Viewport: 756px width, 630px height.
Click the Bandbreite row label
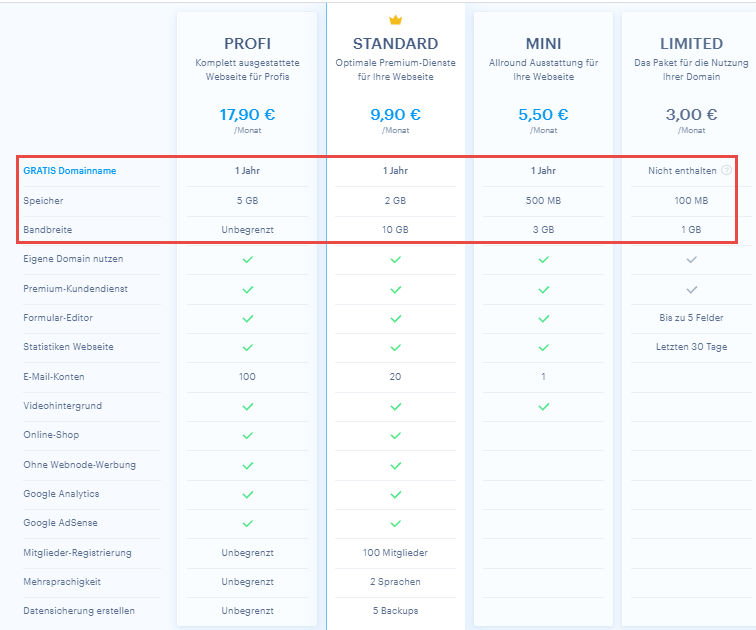tap(48, 229)
